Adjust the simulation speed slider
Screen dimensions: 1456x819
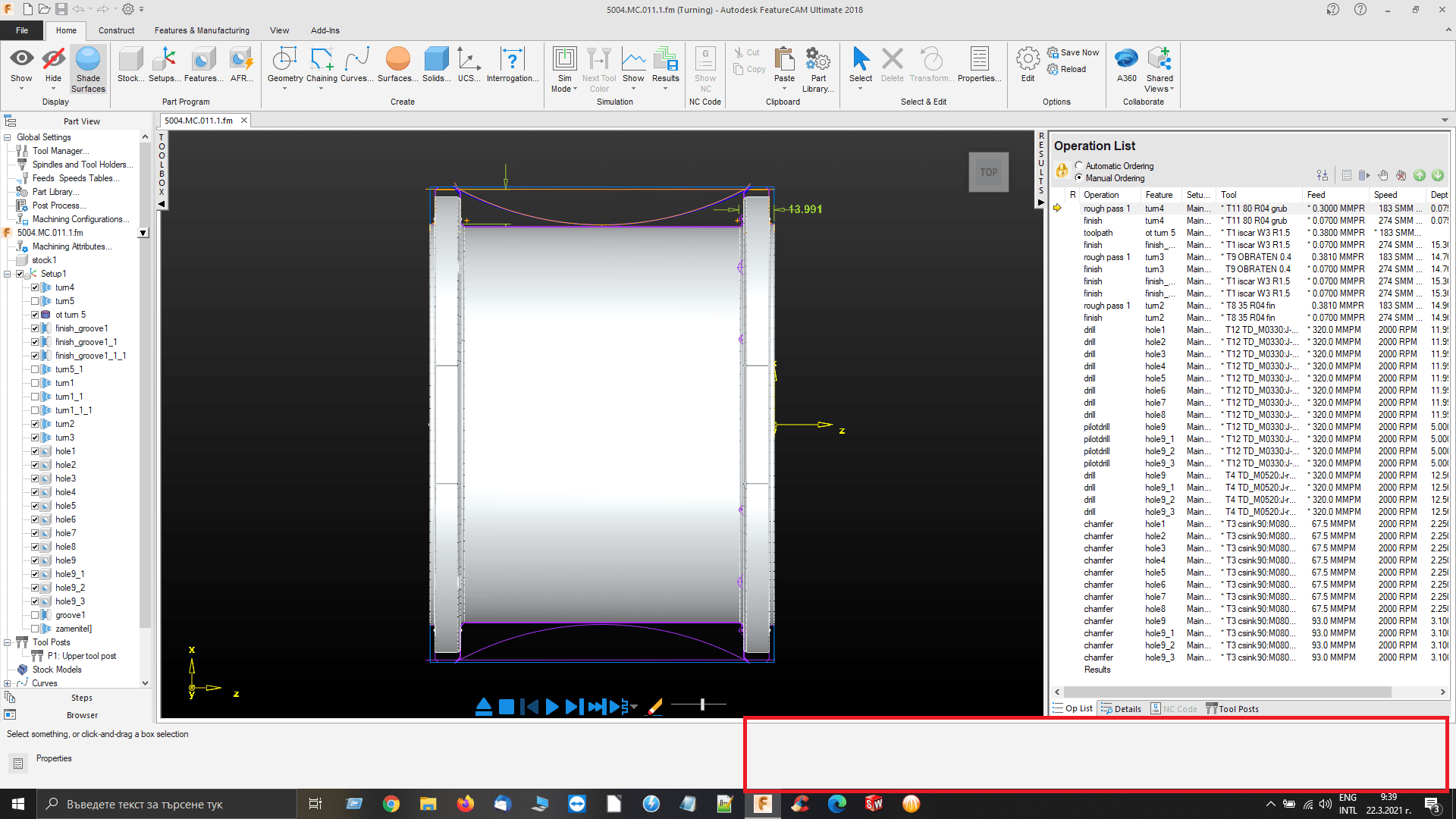(x=702, y=705)
